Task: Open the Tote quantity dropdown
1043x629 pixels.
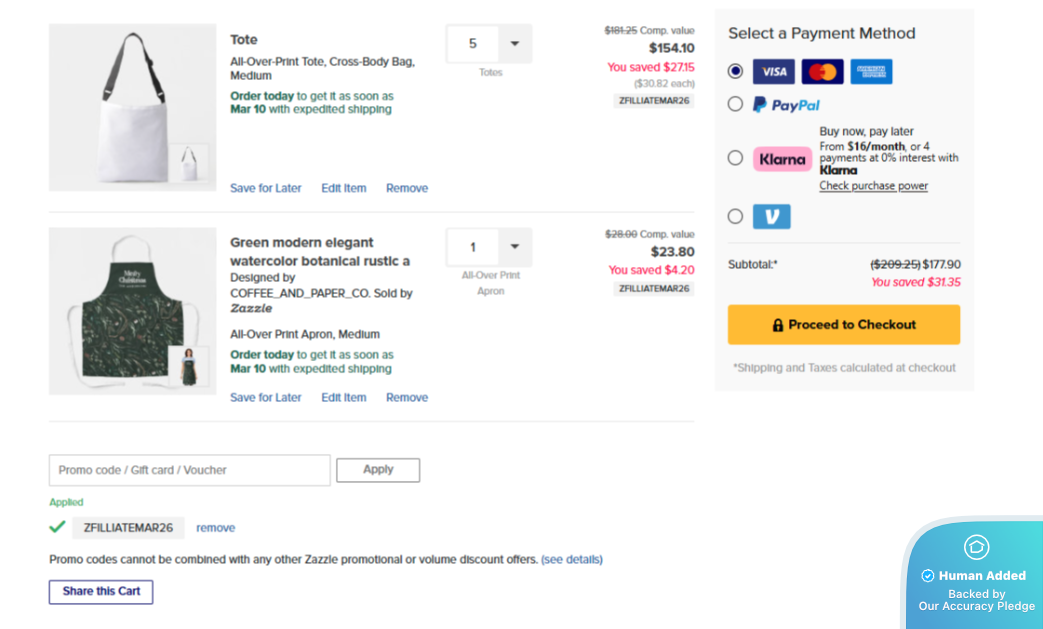Action: coord(514,44)
